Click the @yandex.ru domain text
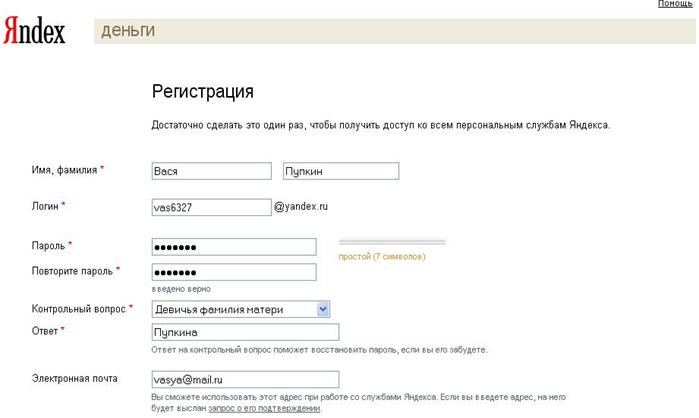 [301, 206]
